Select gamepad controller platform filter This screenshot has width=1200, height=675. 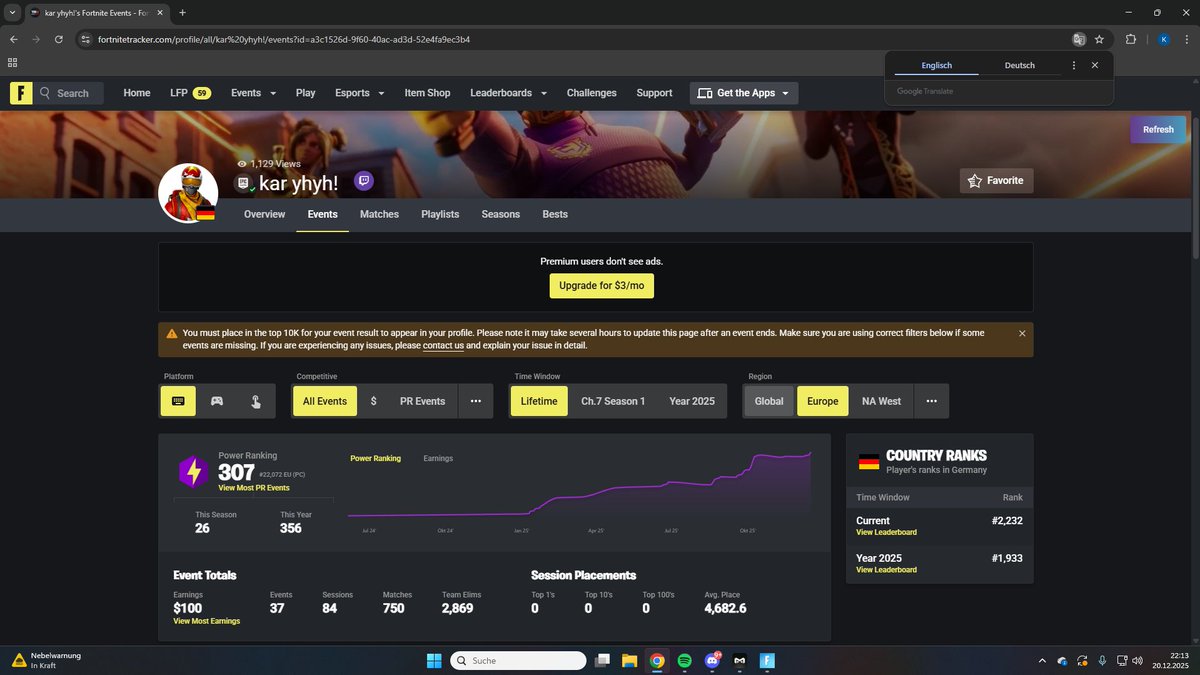pyautogui.click(x=216, y=401)
